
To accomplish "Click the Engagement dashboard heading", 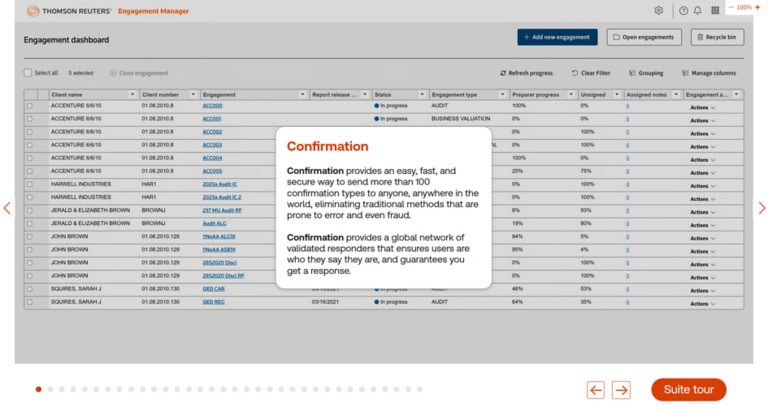I will [67, 40].
